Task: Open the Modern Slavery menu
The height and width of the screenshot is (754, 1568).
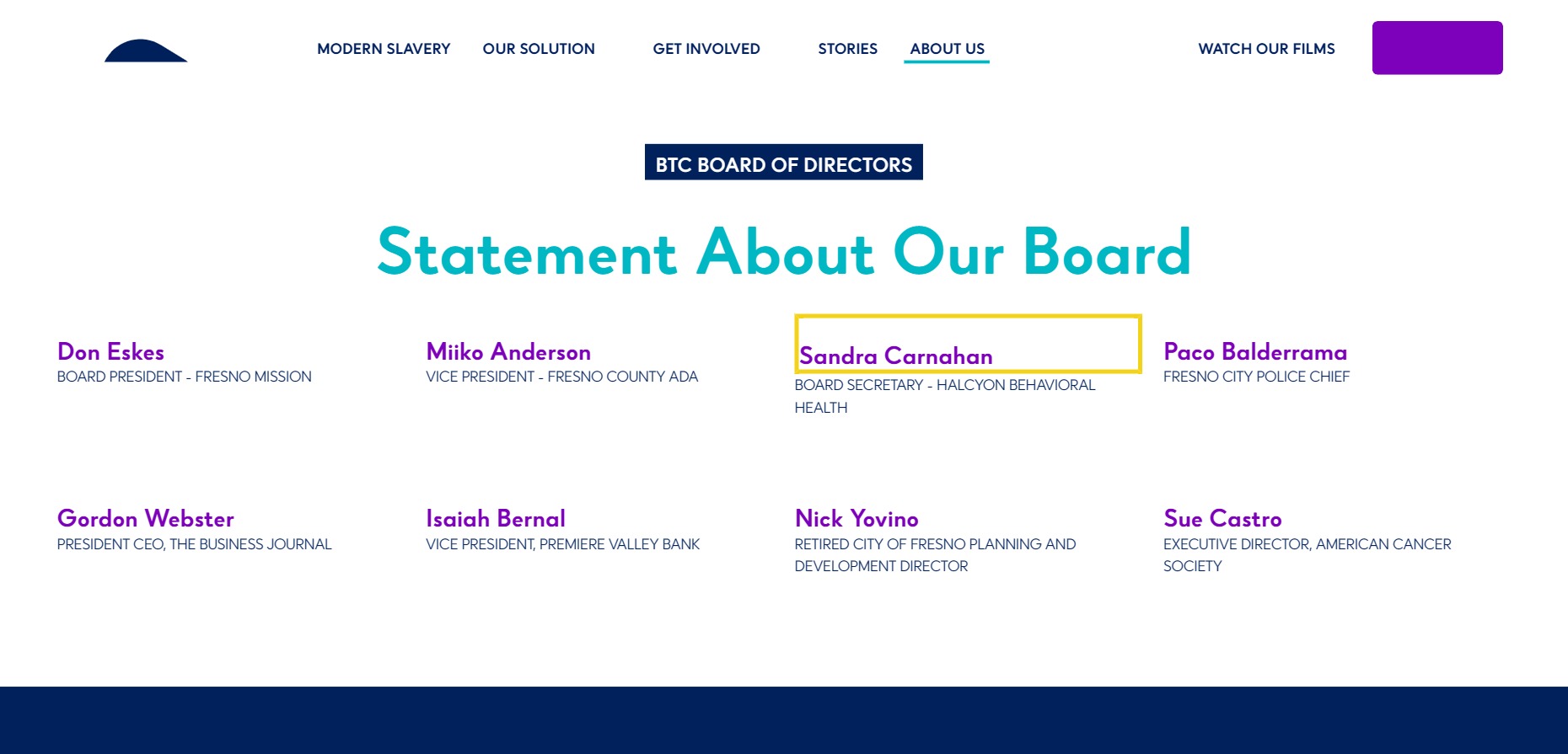Action: point(384,49)
